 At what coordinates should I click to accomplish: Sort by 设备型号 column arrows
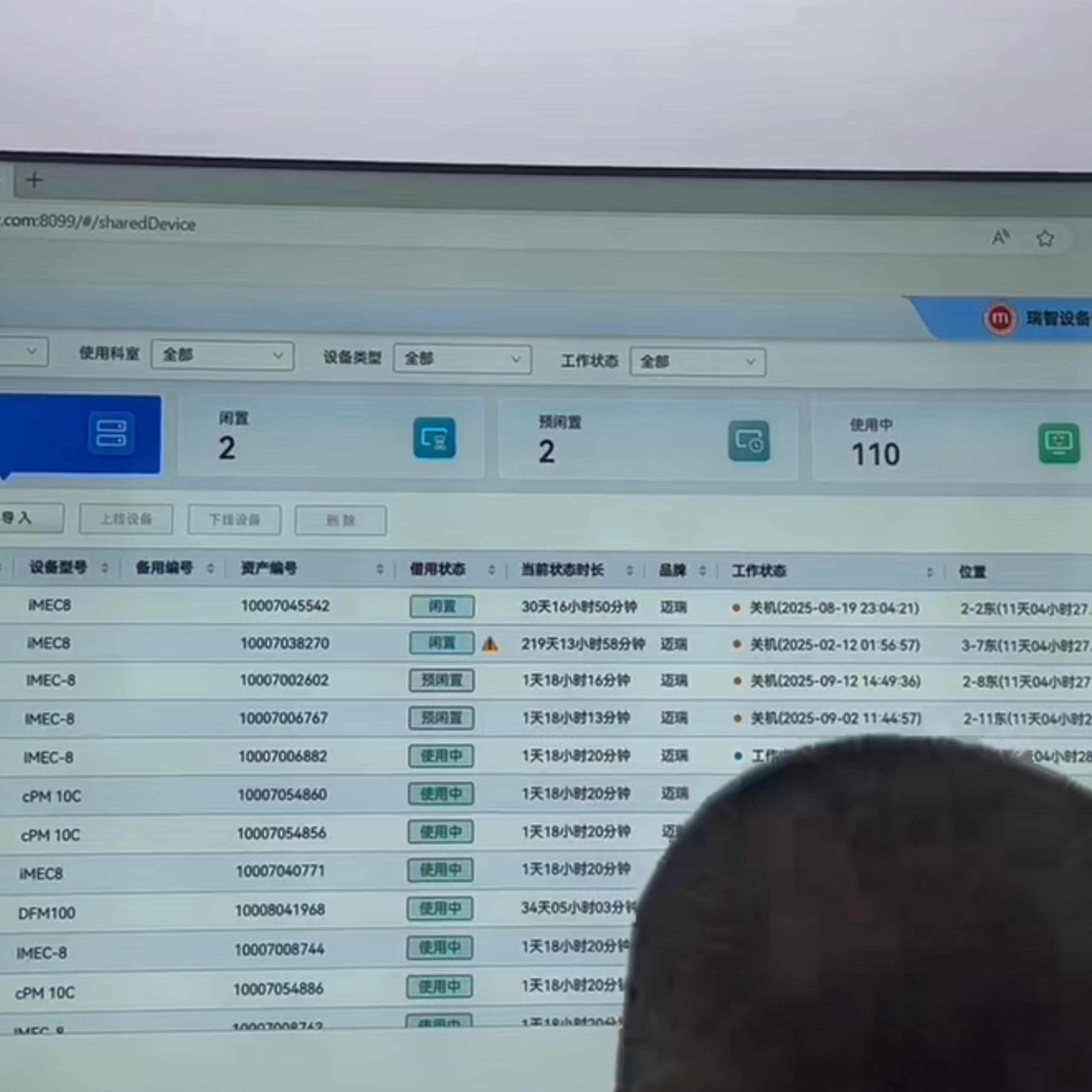tap(105, 567)
